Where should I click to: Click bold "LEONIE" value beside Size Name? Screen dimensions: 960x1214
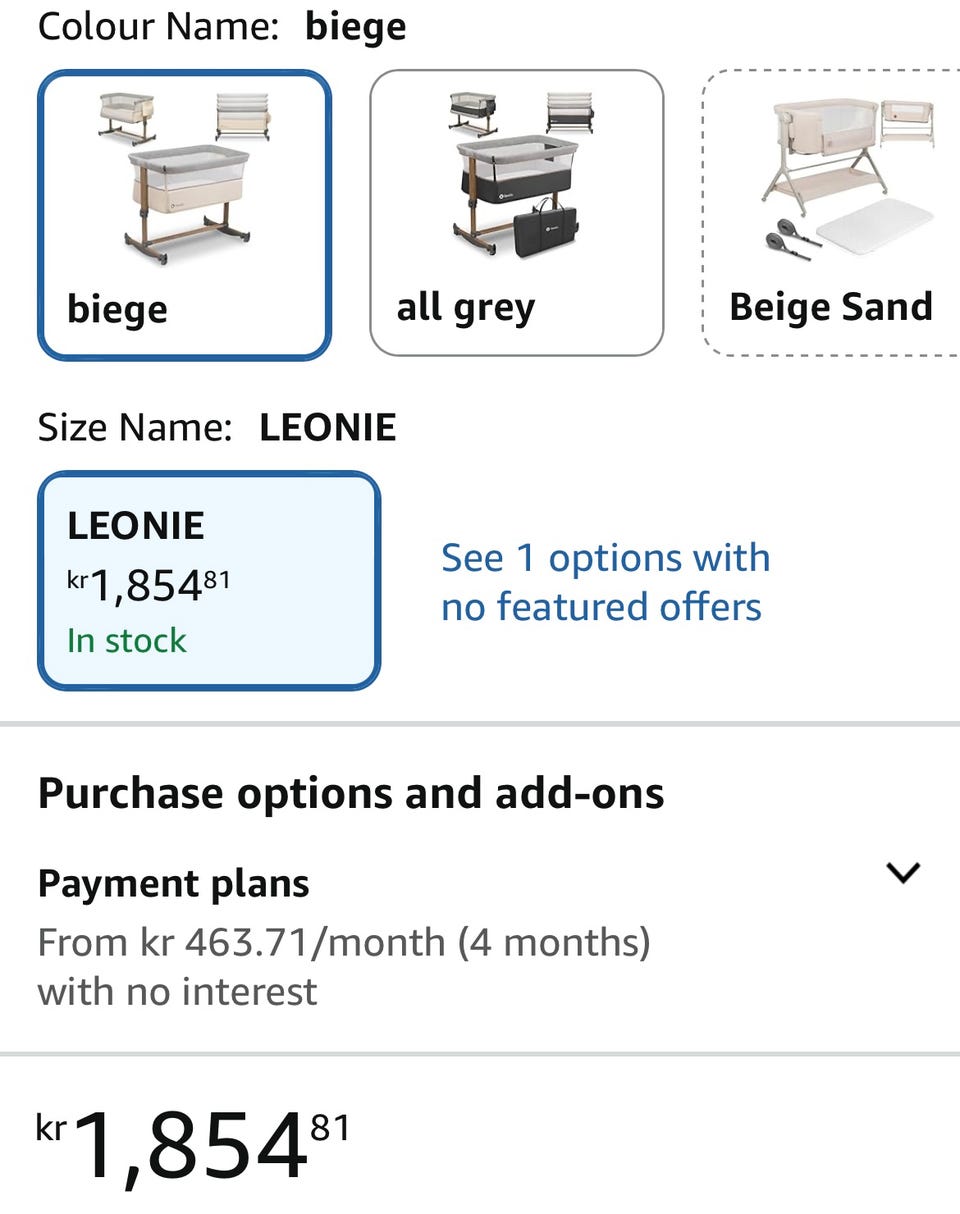pos(328,428)
